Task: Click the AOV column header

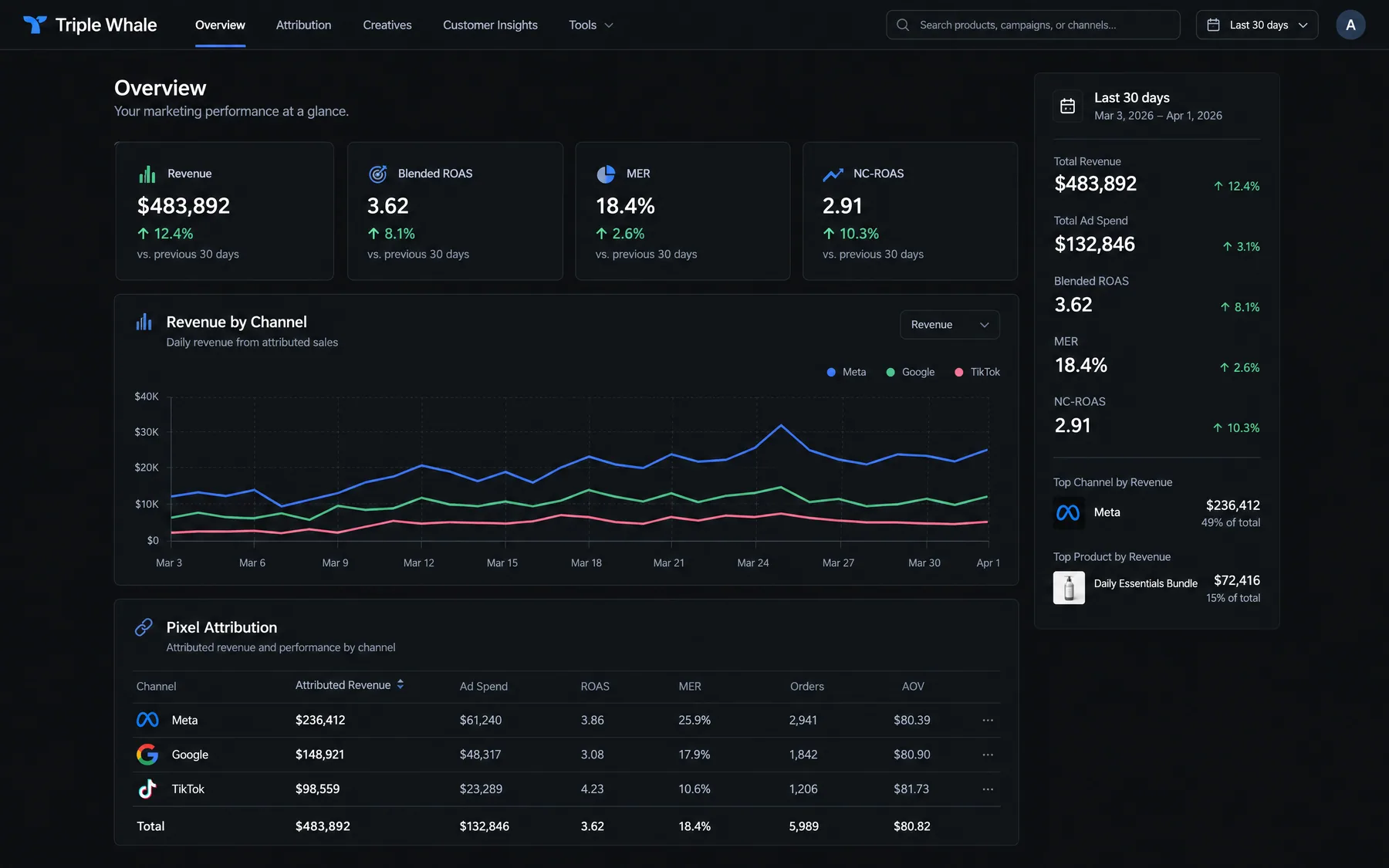Action: 913,686
